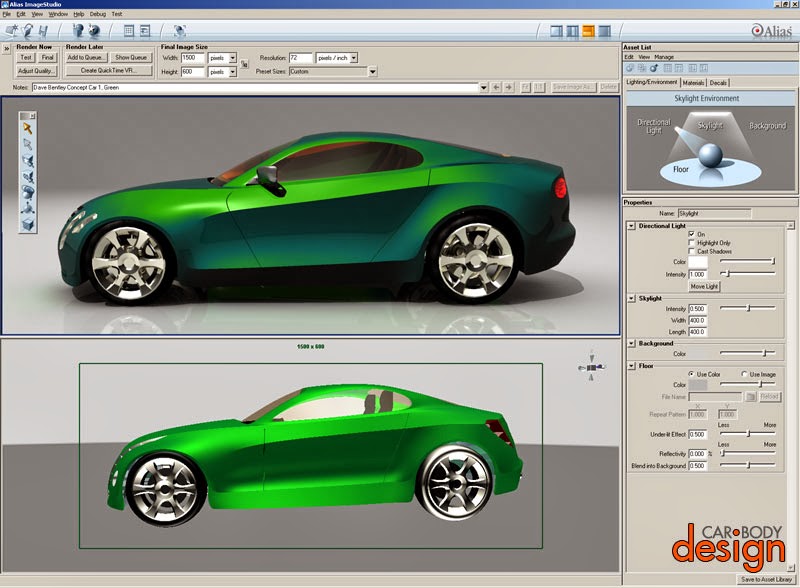Select the orbit/tumble ring tool in floating palette
The image size is (800, 588).
tap(28, 192)
